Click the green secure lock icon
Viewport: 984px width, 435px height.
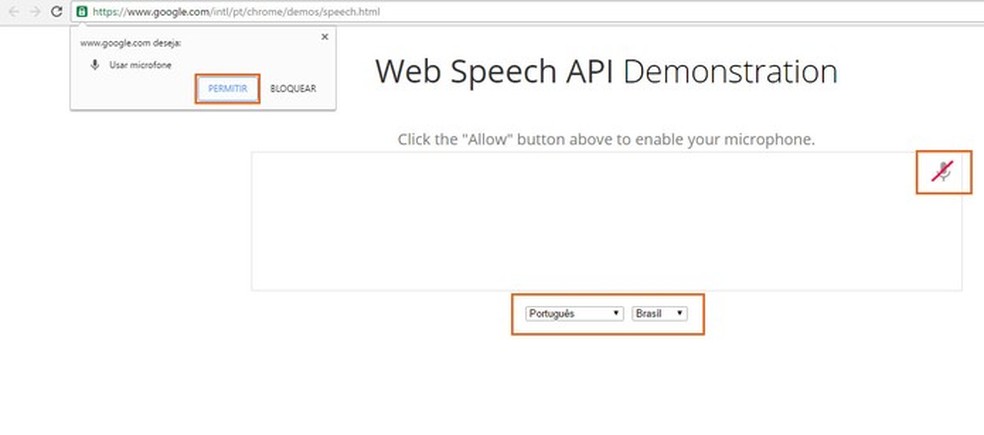click(x=82, y=12)
